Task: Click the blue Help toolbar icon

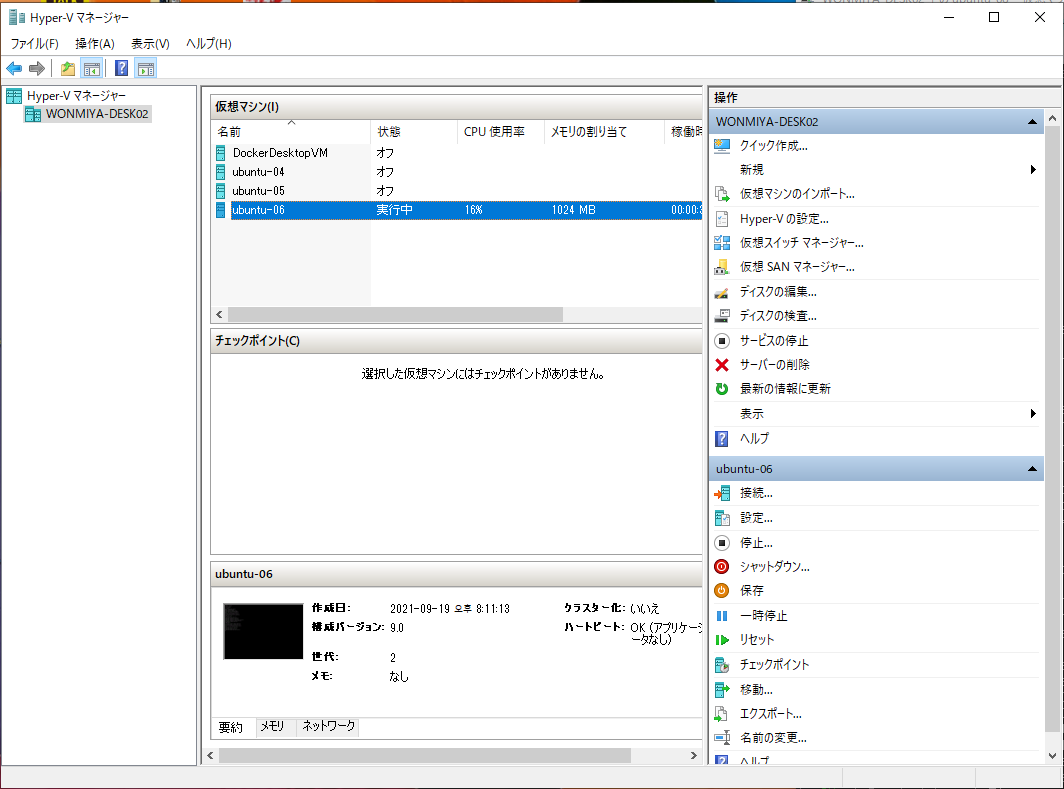Action: [x=121, y=69]
